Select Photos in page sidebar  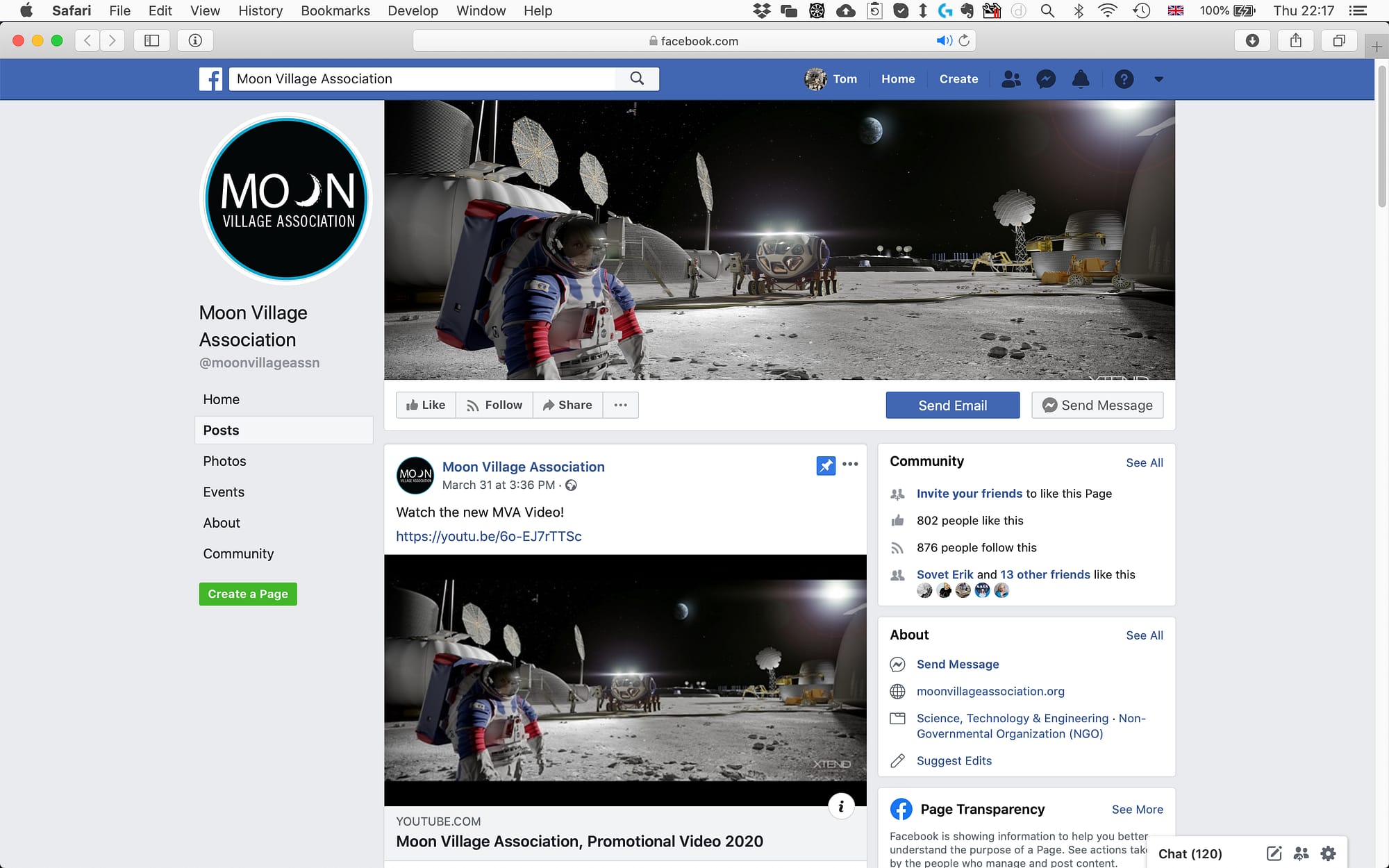284,461
